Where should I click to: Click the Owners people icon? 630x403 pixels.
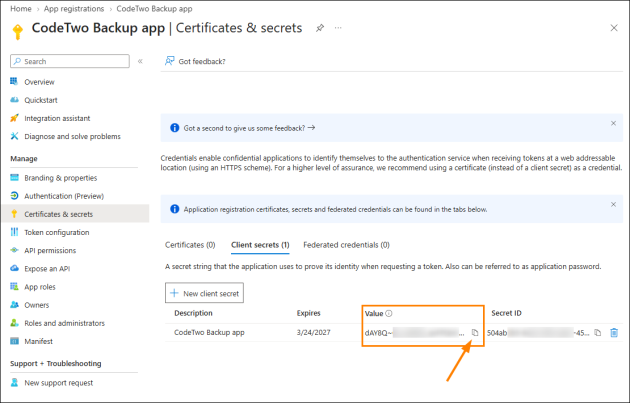click(x=14, y=305)
